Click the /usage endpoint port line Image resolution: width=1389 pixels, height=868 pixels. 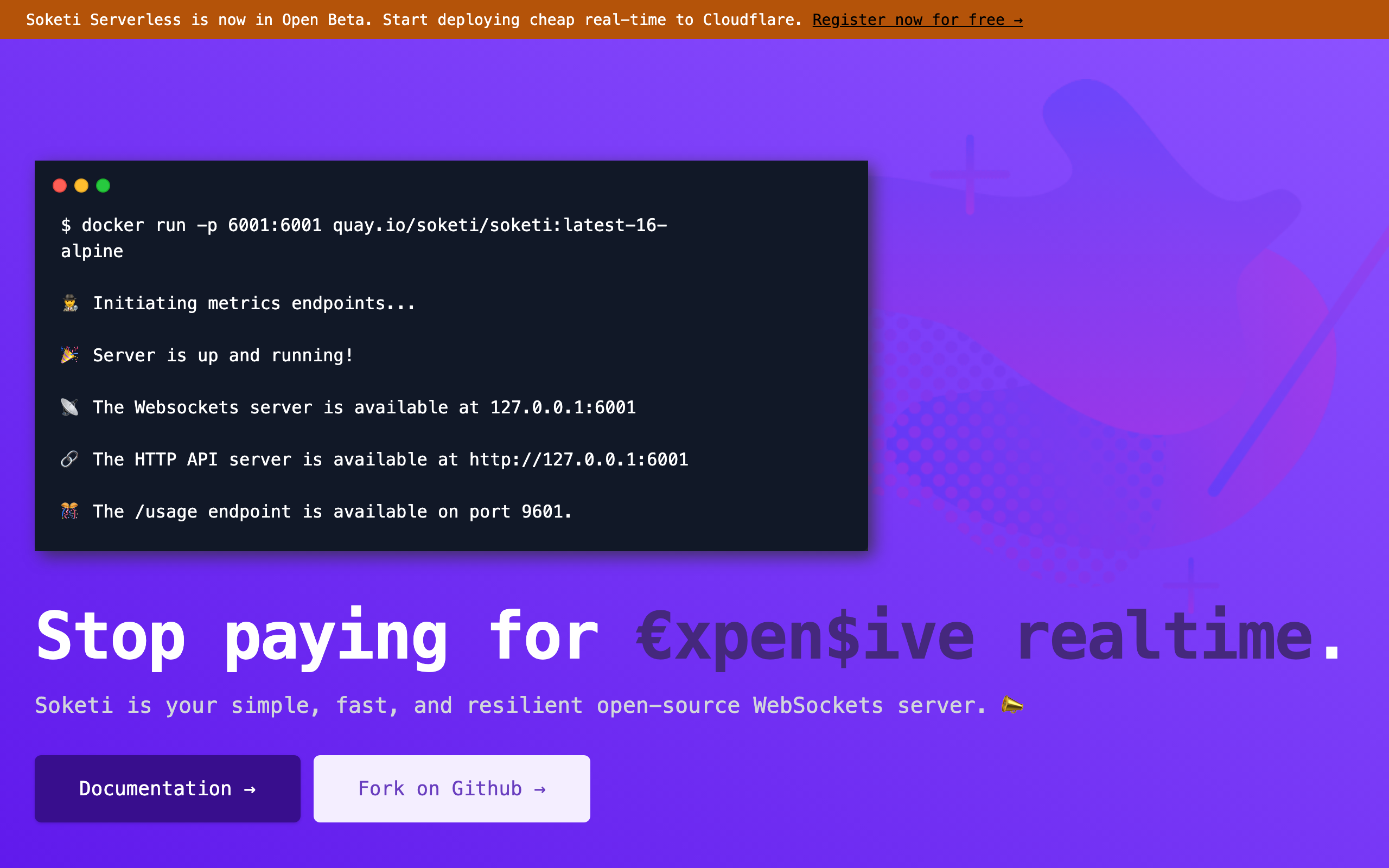pyautogui.click(x=332, y=511)
